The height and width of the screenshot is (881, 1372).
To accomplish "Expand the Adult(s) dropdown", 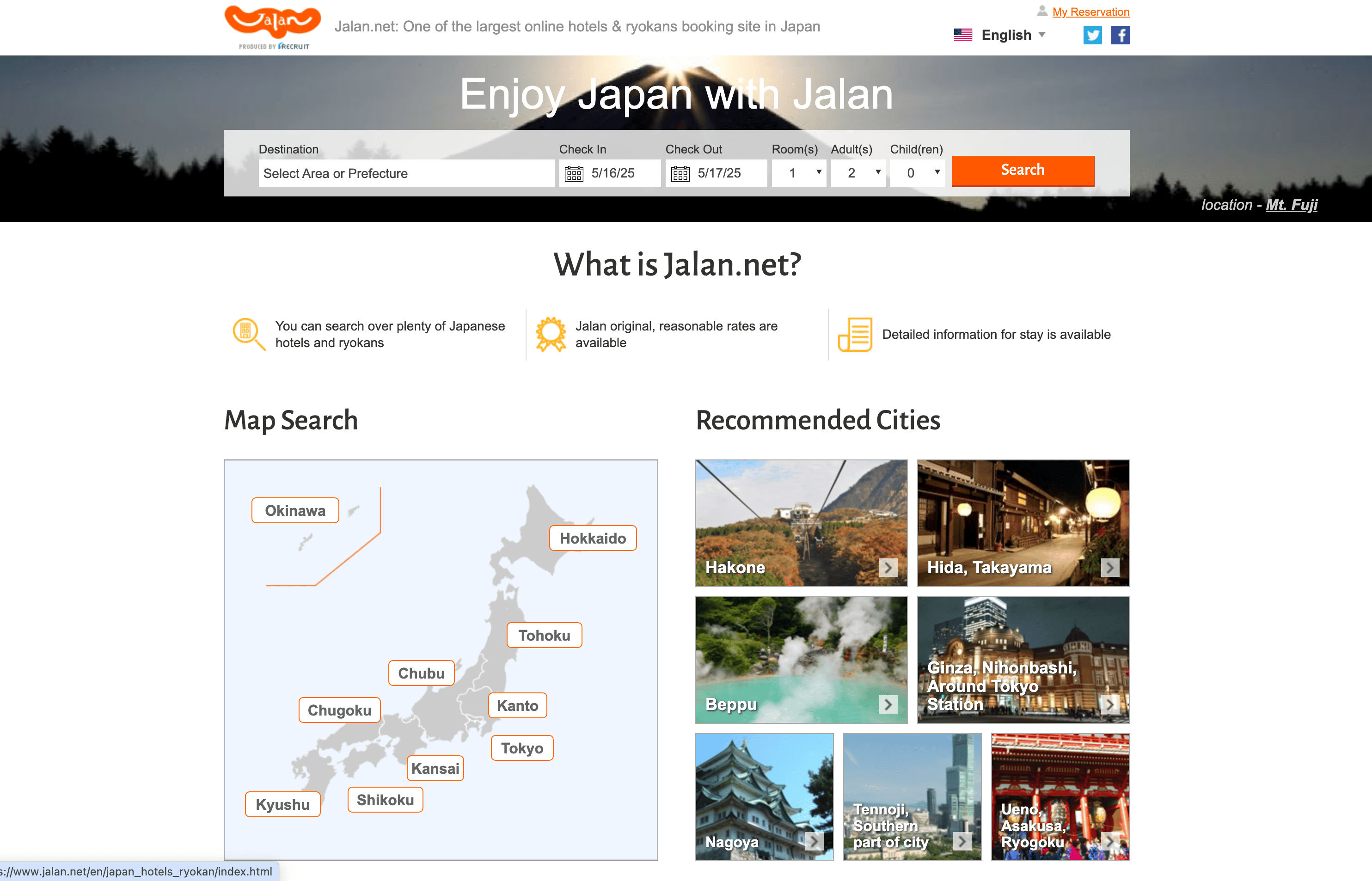I will (x=858, y=173).
